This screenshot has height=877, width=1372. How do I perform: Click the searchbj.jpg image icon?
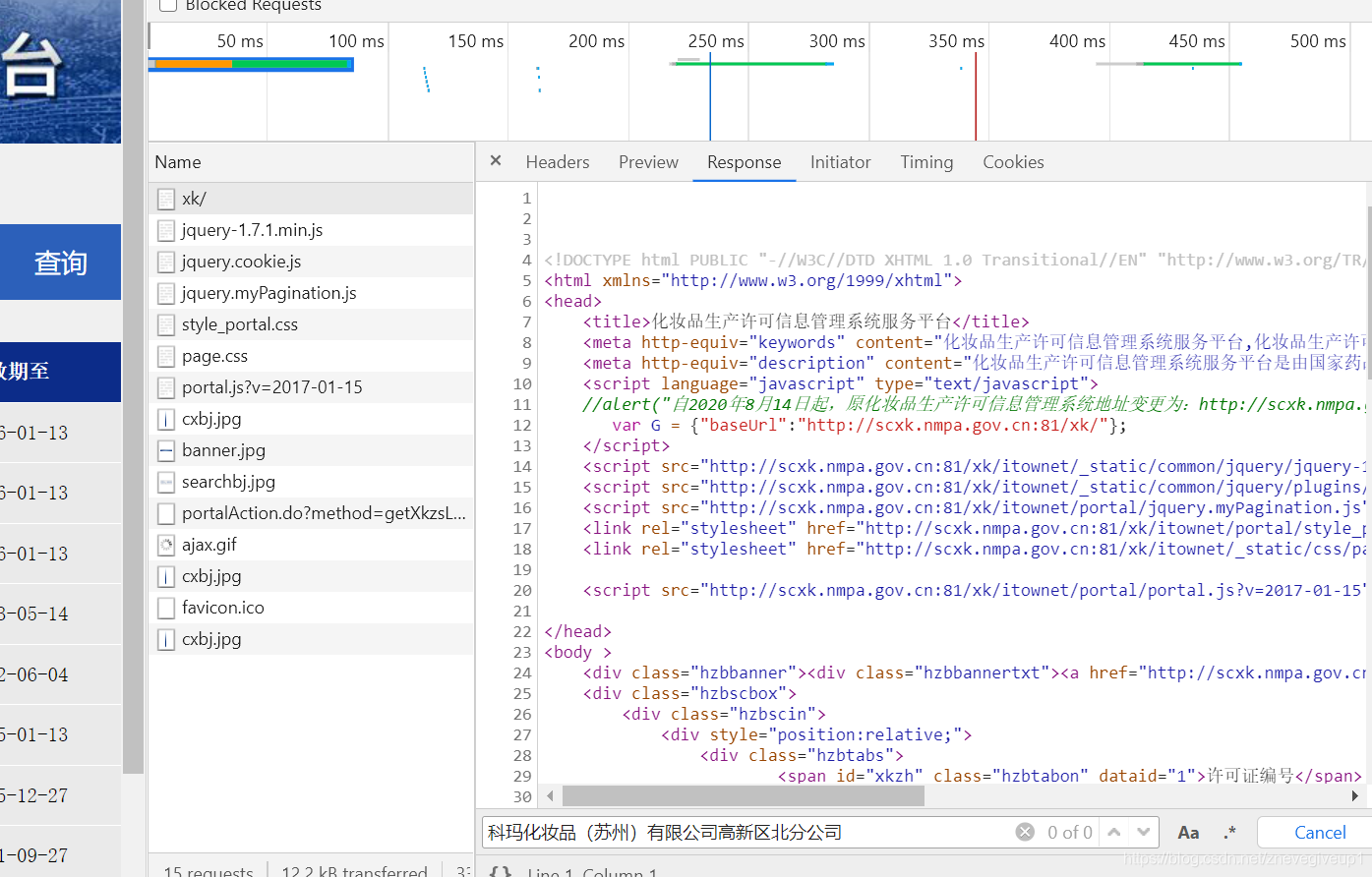[x=166, y=482]
